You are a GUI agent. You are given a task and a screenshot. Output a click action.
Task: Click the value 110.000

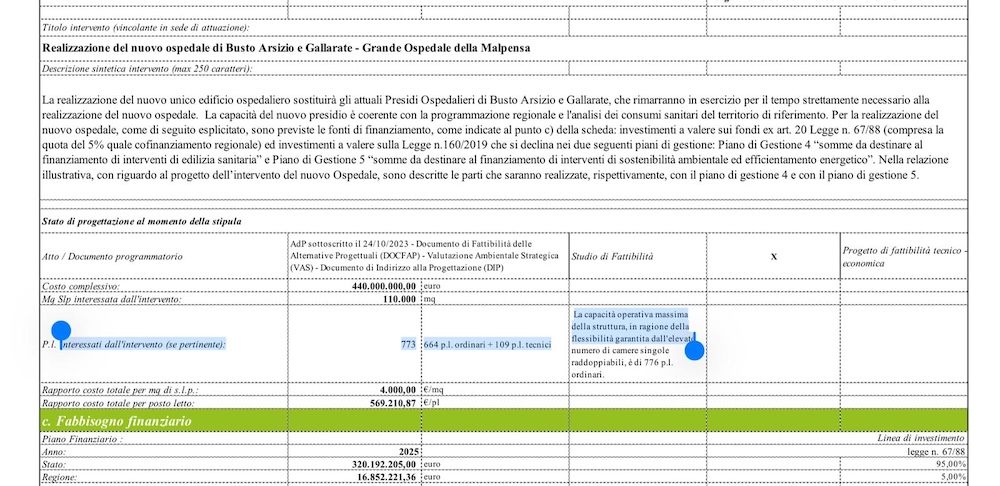(400, 298)
